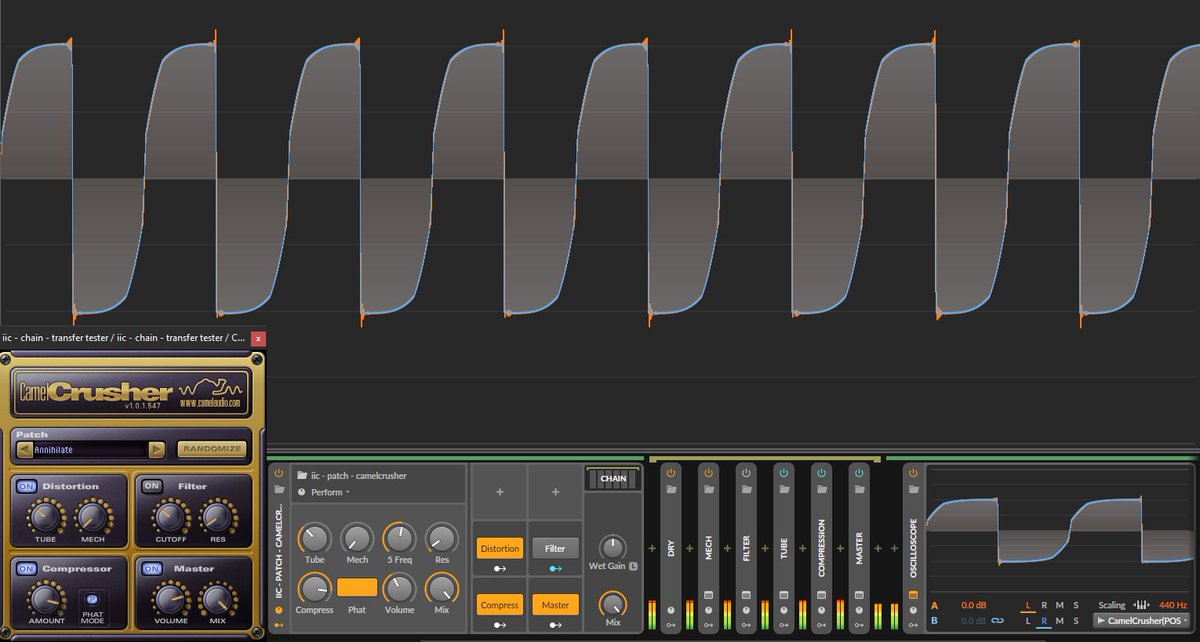Click the 5 Freq macro knob
The image size is (1200, 642).
tap(399, 538)
